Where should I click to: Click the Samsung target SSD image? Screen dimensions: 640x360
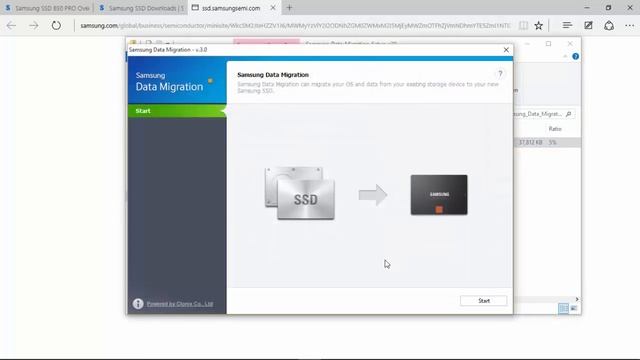[x=439, y=195]
